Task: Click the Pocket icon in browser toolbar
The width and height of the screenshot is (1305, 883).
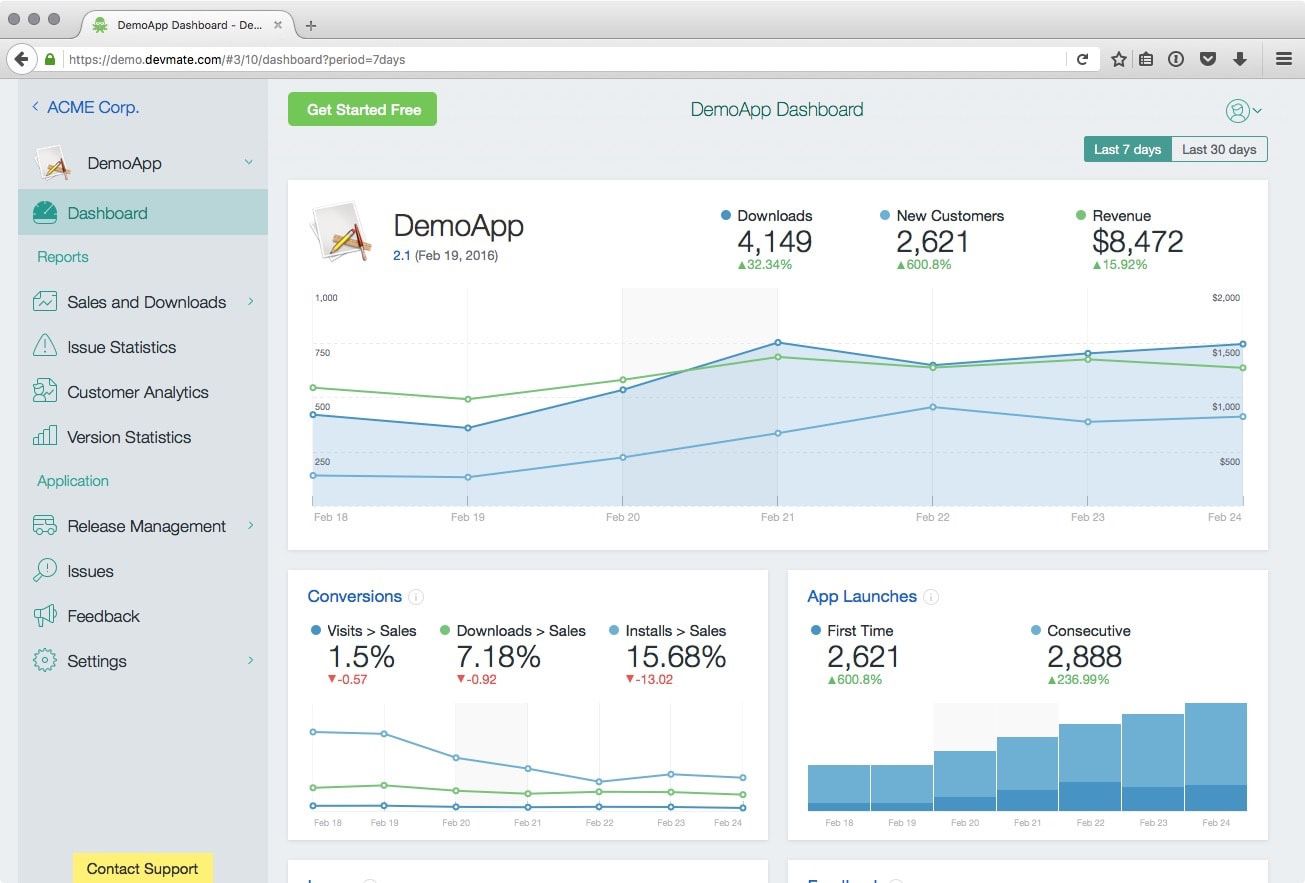Action: pos(1208,59)
